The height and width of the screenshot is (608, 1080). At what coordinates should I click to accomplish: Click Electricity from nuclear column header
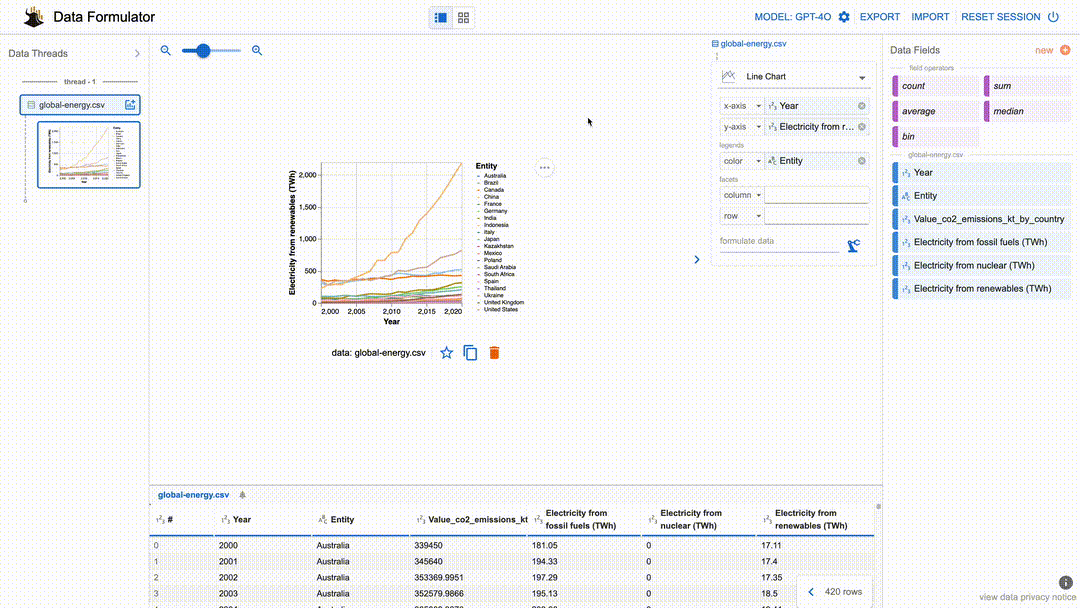tap(699, 520)
